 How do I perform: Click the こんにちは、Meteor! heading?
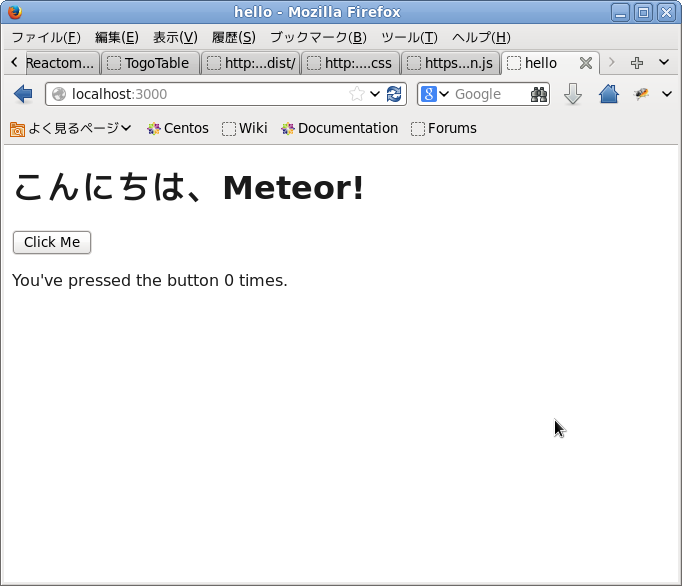point(188,188)
